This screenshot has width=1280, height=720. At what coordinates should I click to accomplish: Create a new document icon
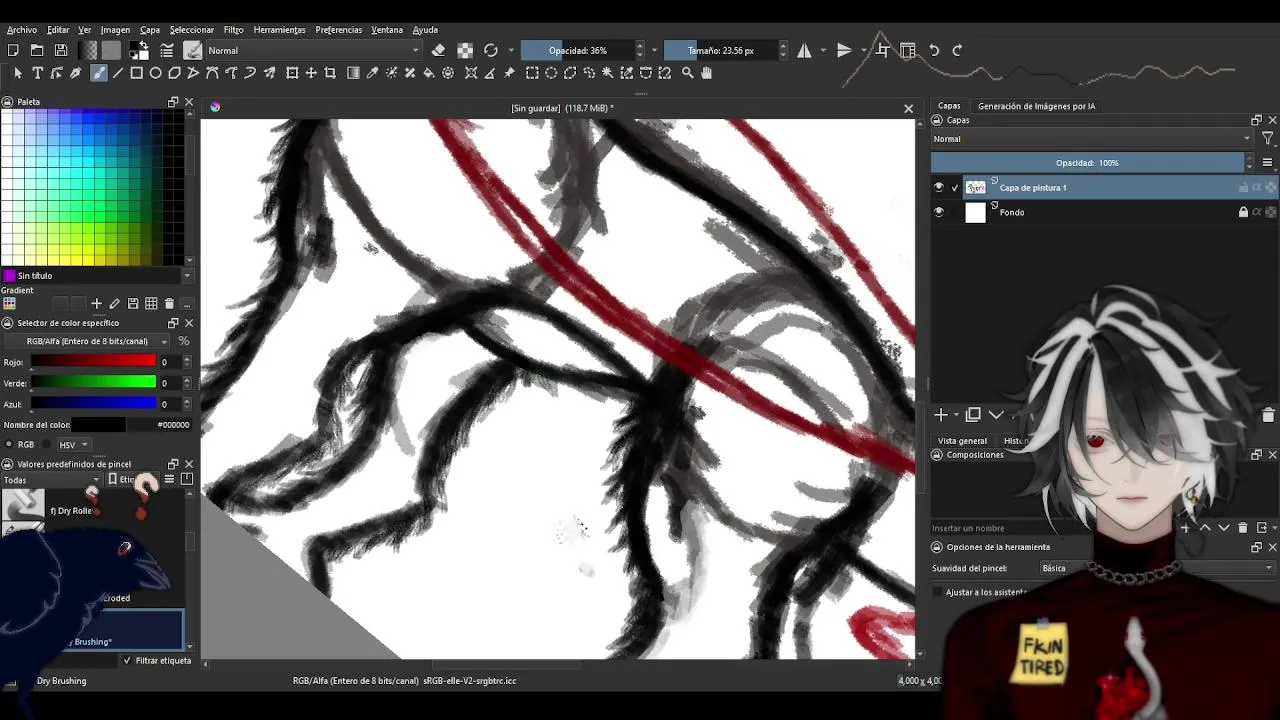click(13, 50)
